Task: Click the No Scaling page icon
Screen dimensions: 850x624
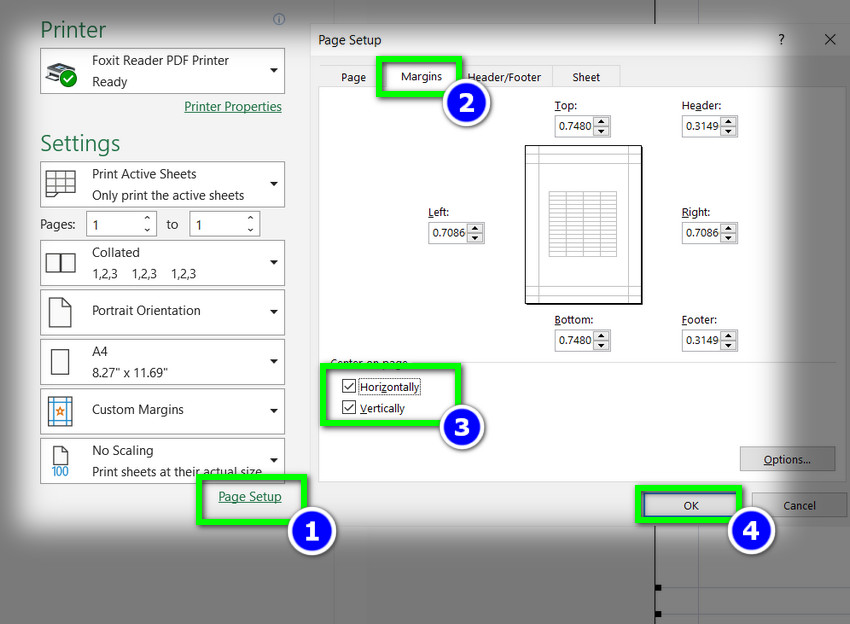Action: coord(61,461)
